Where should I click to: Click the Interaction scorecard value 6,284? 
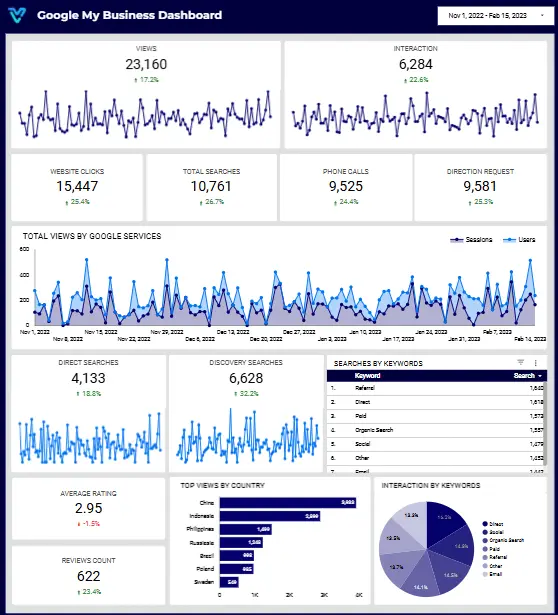416,64
